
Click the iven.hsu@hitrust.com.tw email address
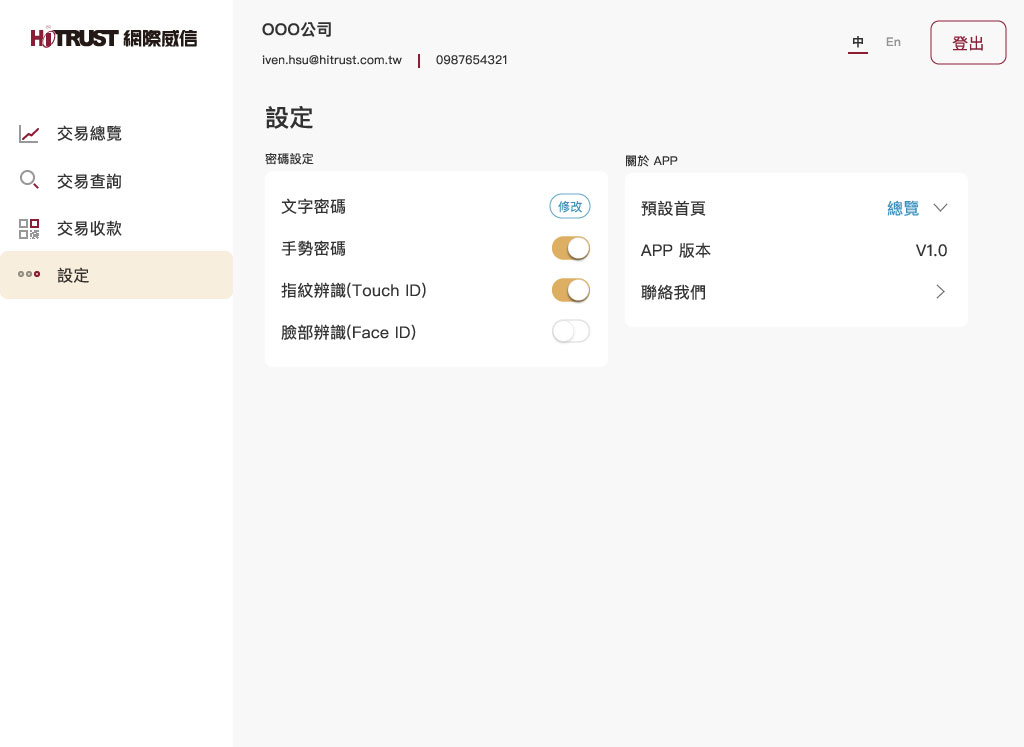click(x=332, y=60)
